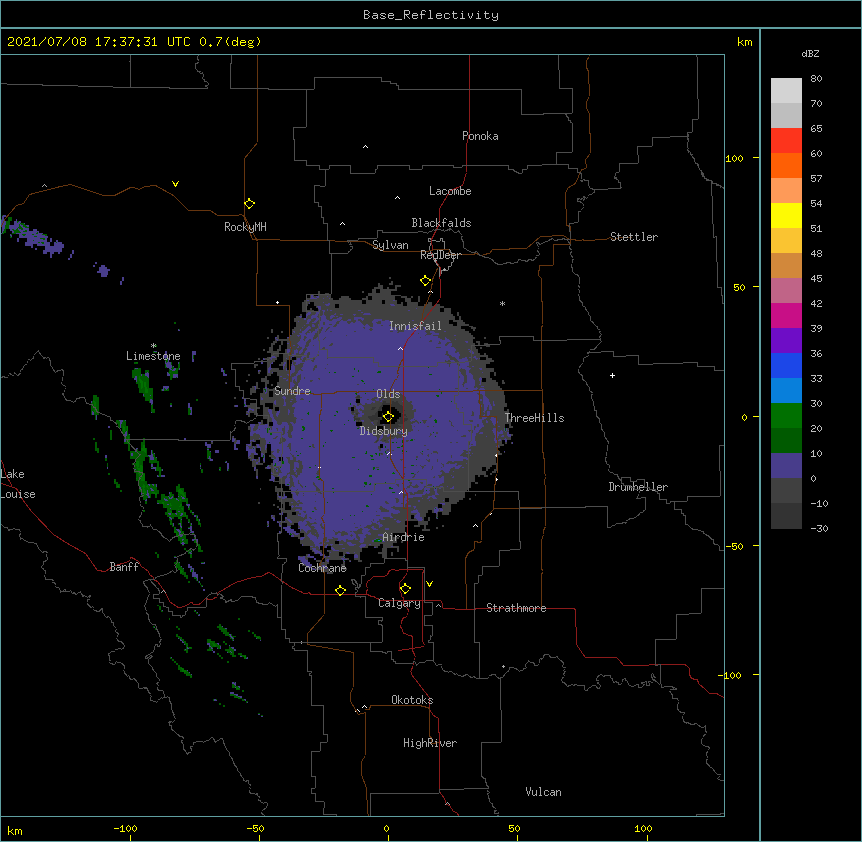
Task: Click the white asterisk marker above Limestone
Action: [x=153, y=346]
